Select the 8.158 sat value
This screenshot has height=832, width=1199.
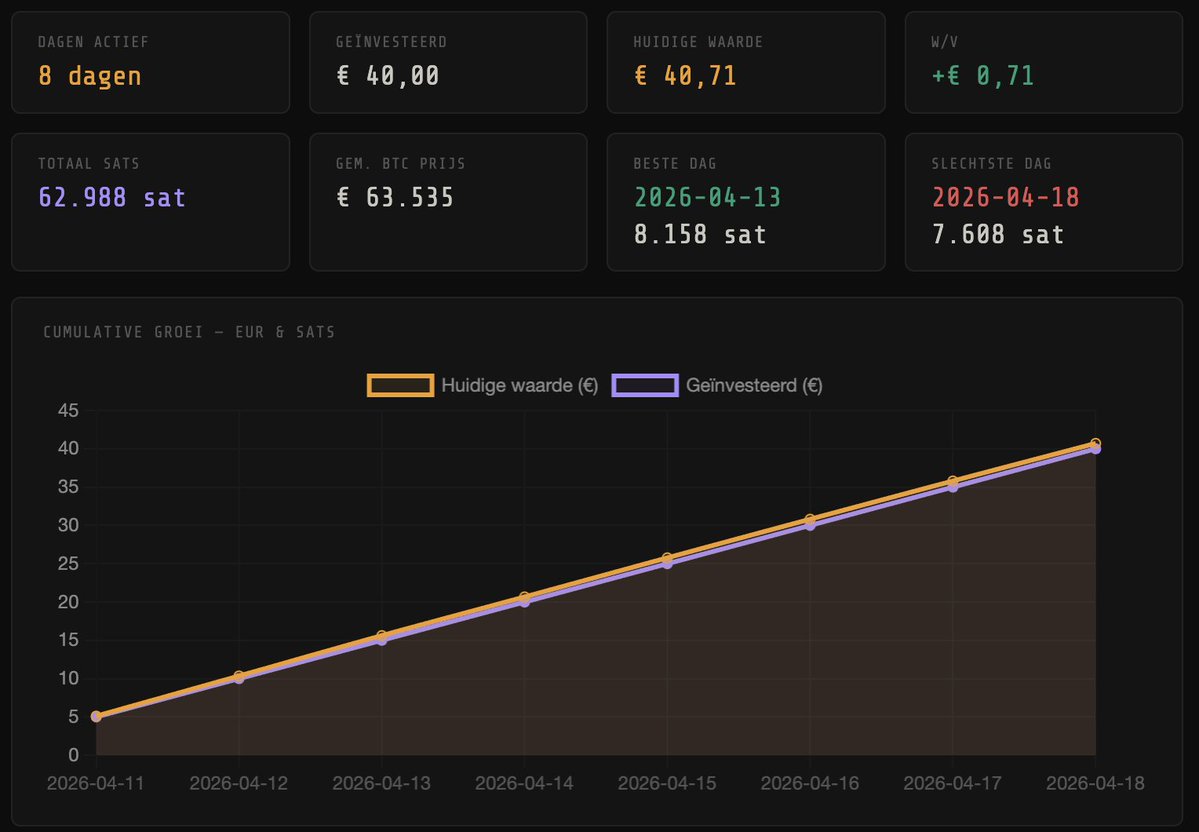click(700, 234)
